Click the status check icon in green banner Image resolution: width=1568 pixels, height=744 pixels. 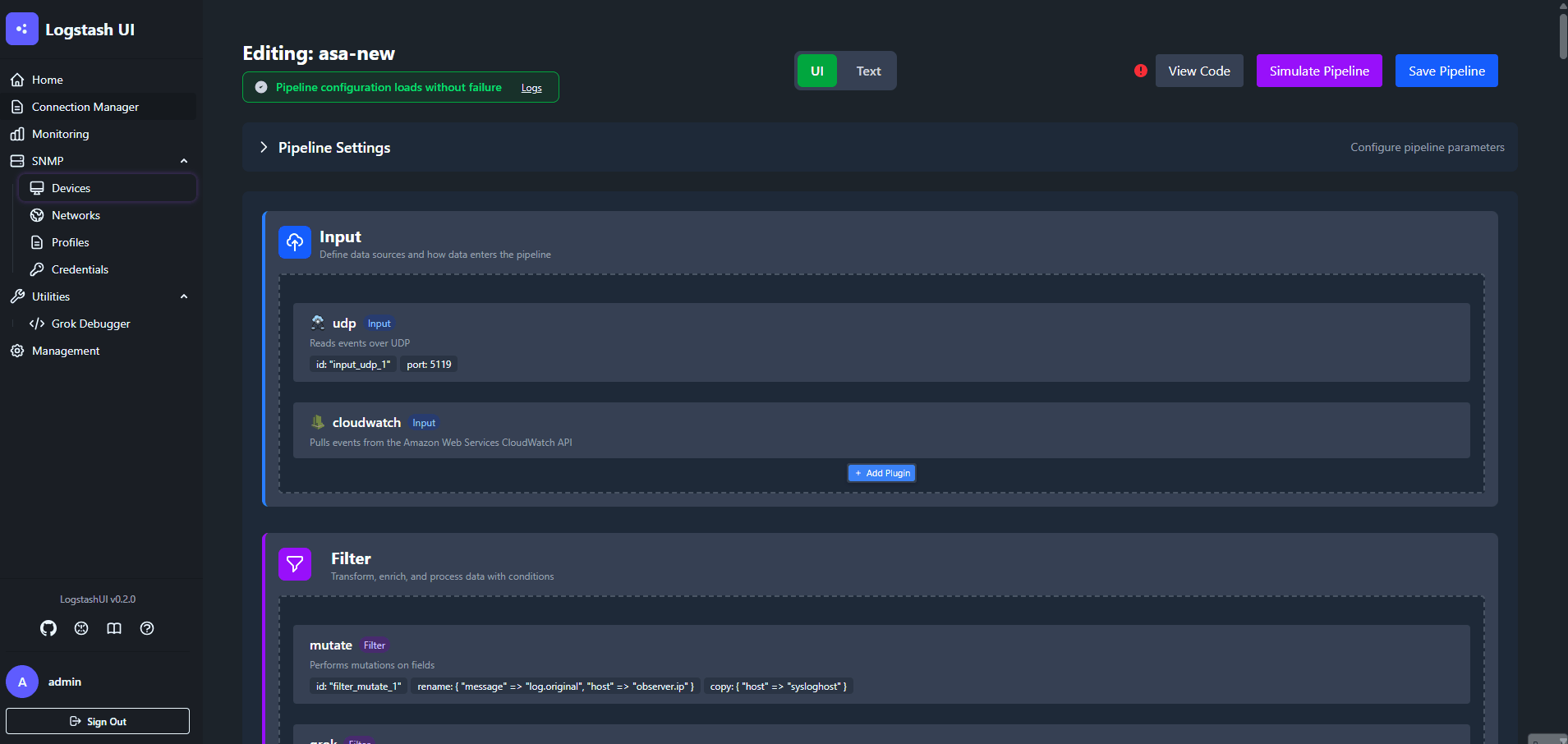click(261, 87)
